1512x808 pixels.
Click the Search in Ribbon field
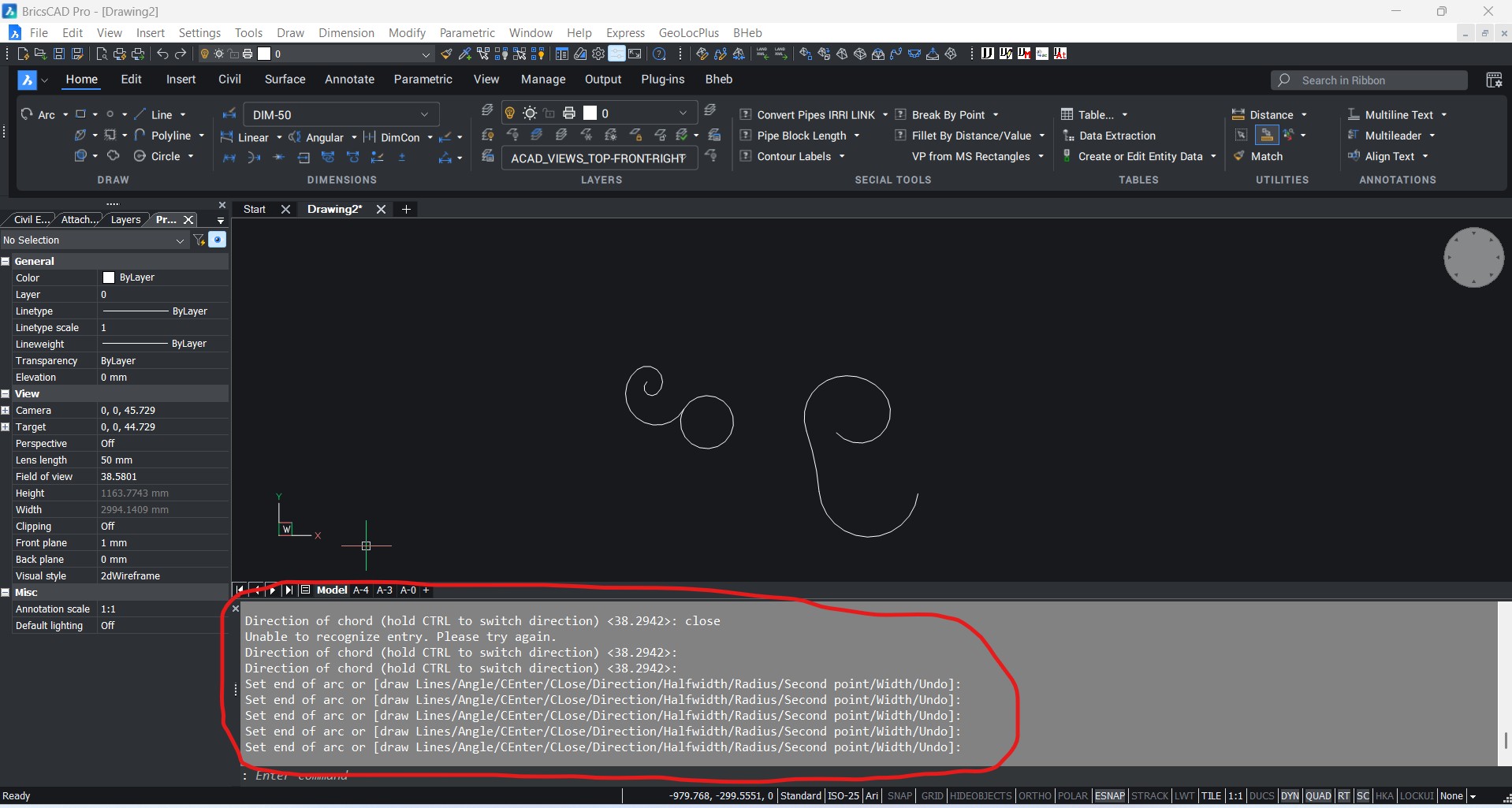pos(1369,80)
